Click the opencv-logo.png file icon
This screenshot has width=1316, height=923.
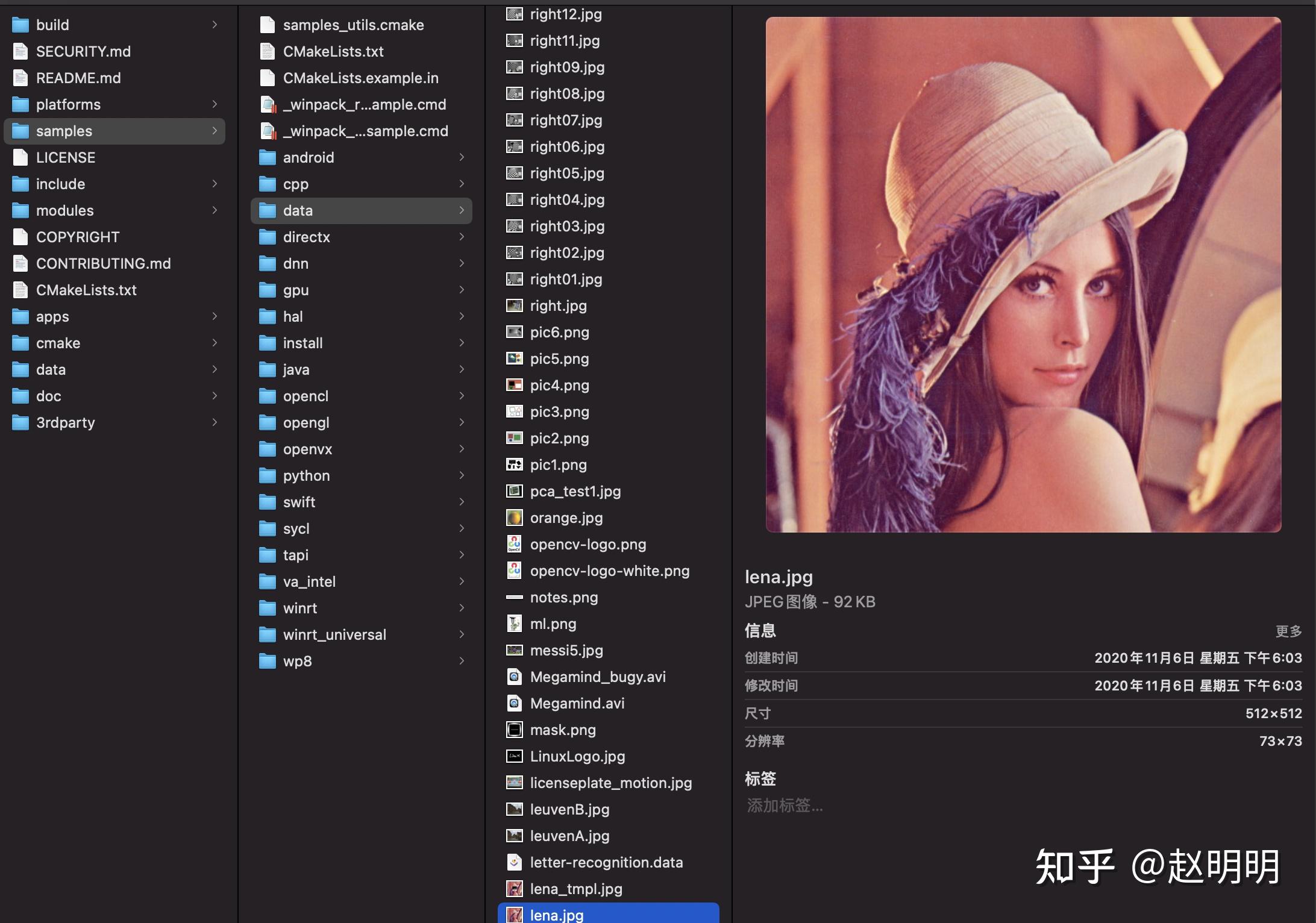514,544
